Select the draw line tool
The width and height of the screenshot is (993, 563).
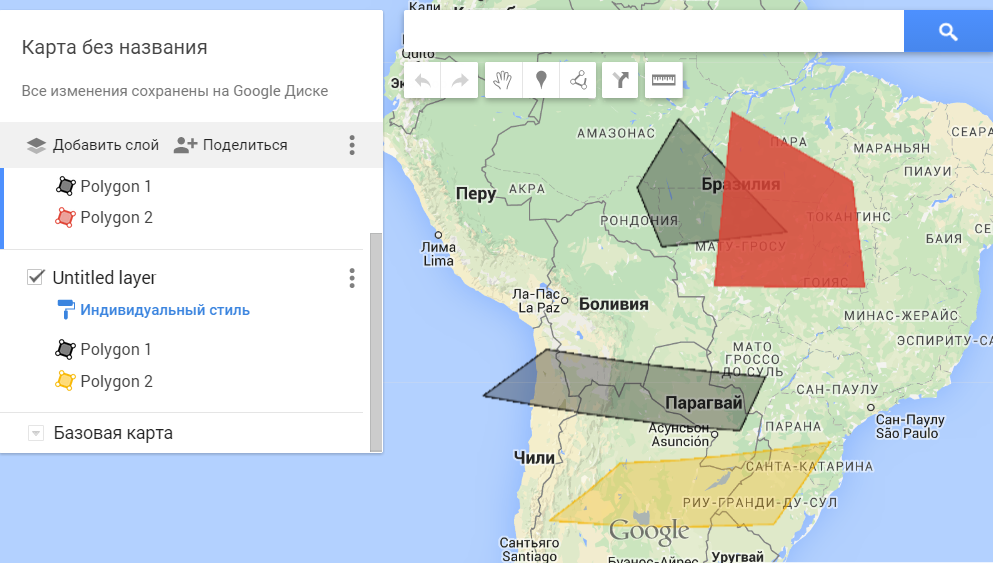578,80
